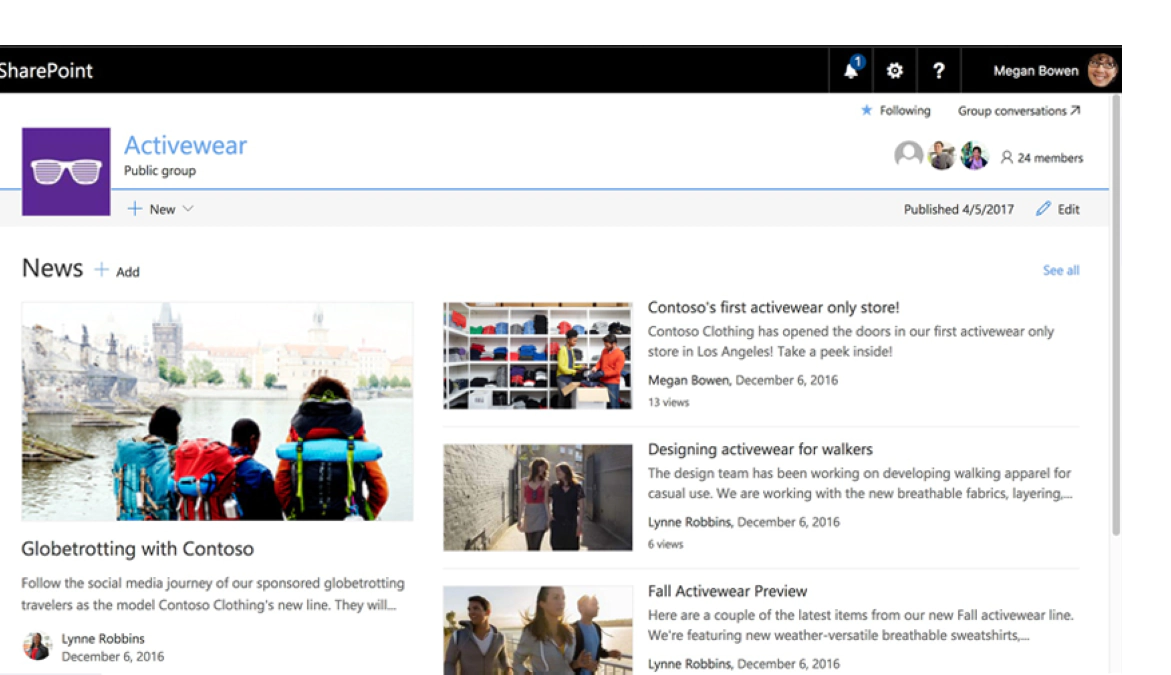
Task: Click the Add label next to News
Action: (128, 272)
